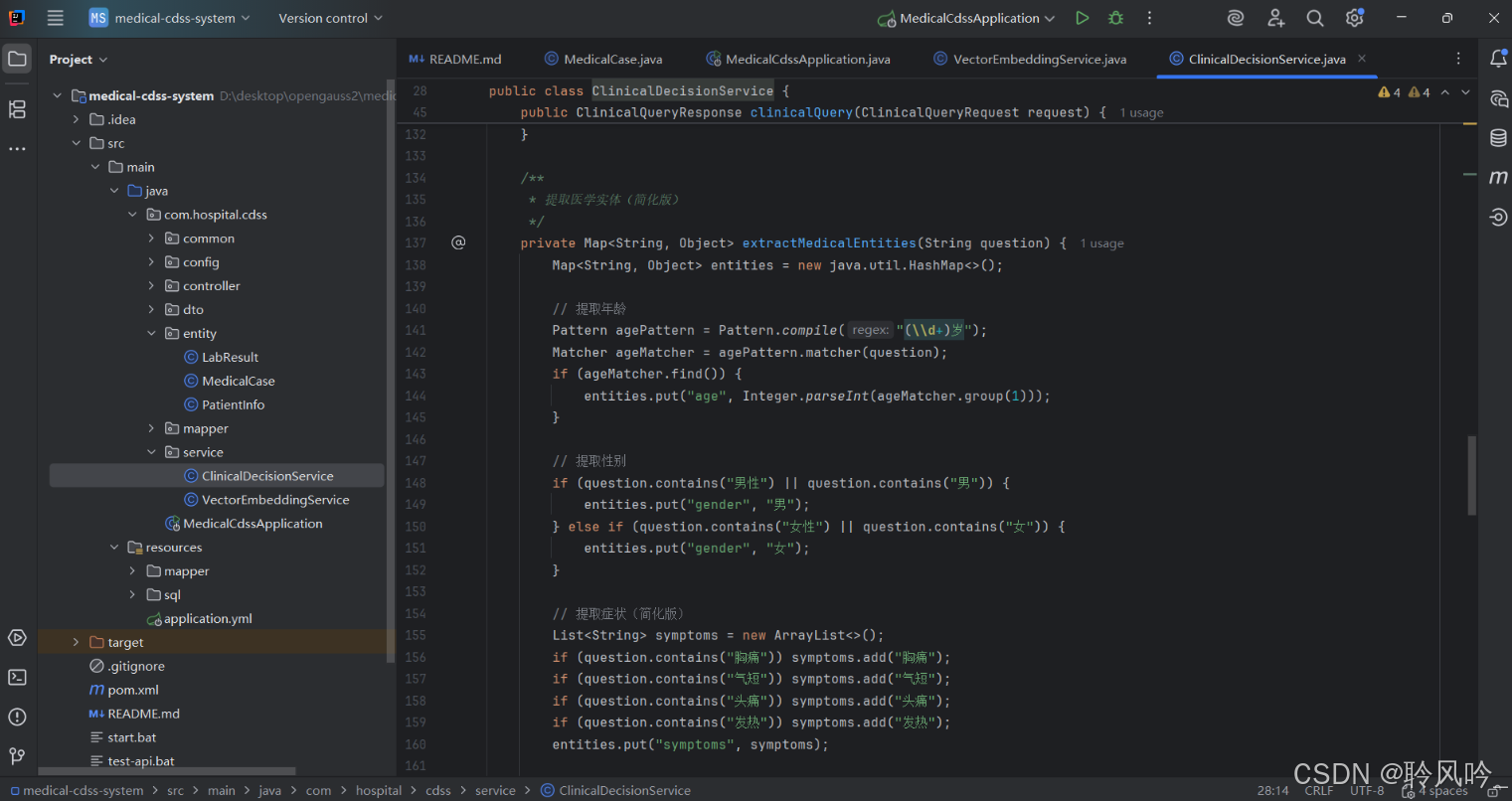Expand the target folder
This screenshot has height=801, width=1512.
pos(76,643)
